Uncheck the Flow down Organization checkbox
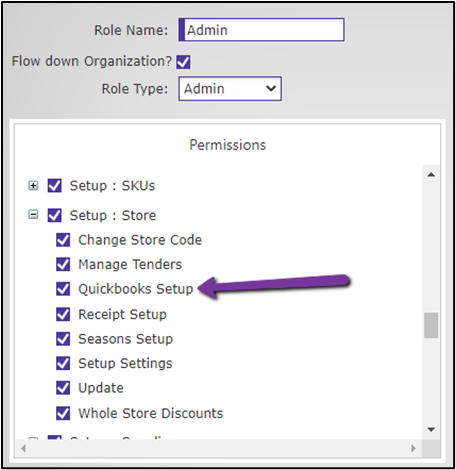 tap(183, 62)
